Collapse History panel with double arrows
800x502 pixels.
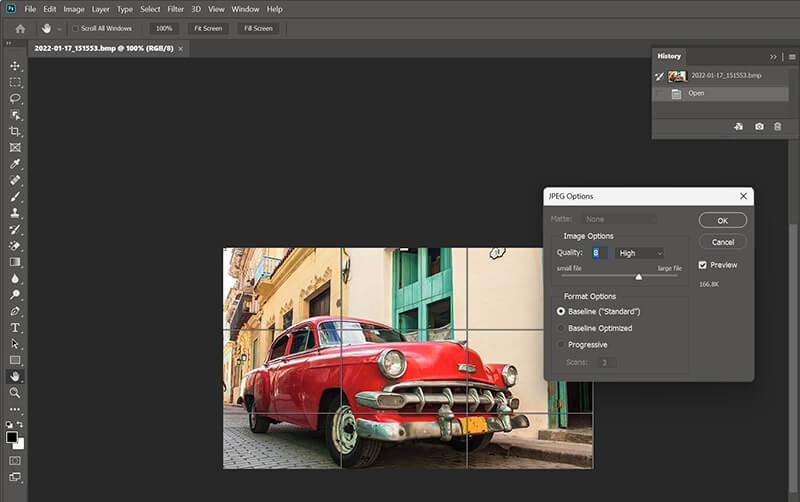773,57
